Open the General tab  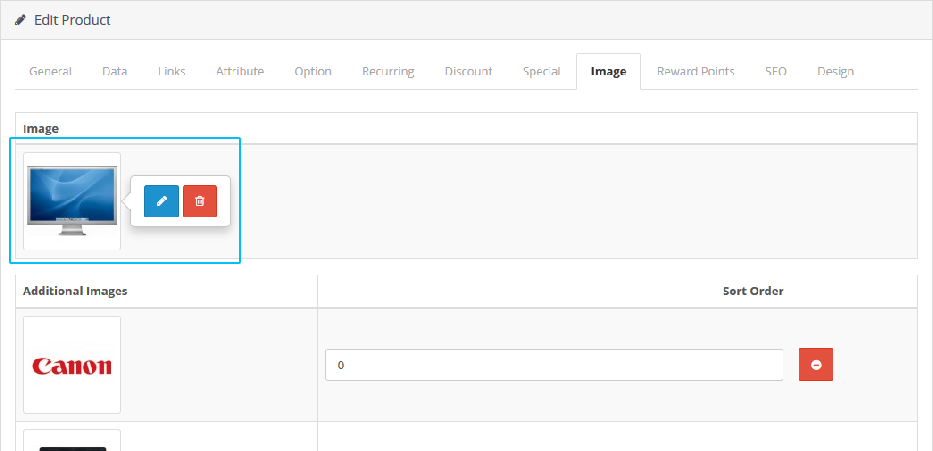pyautogui.click(x=50, y=72)
